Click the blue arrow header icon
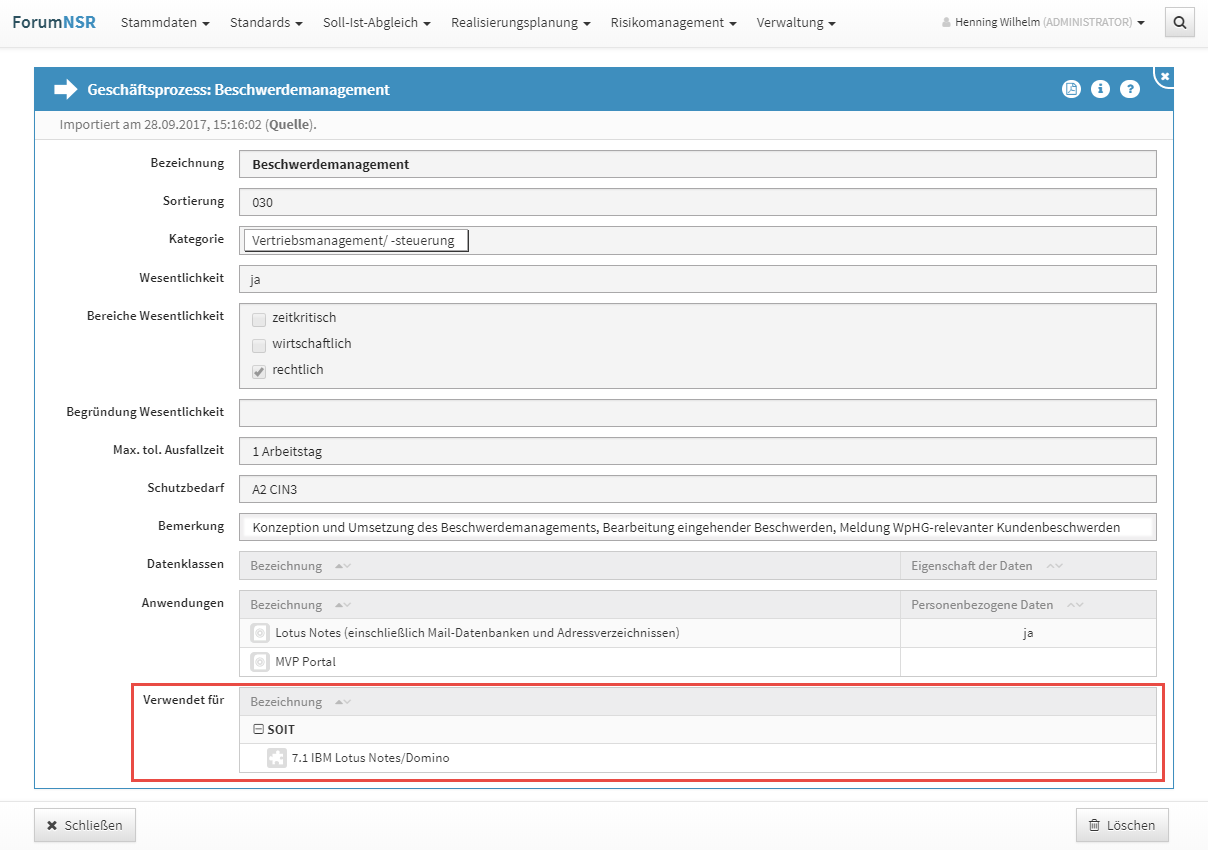This screenshot has height=850, width=1208. tap(66, 90)
